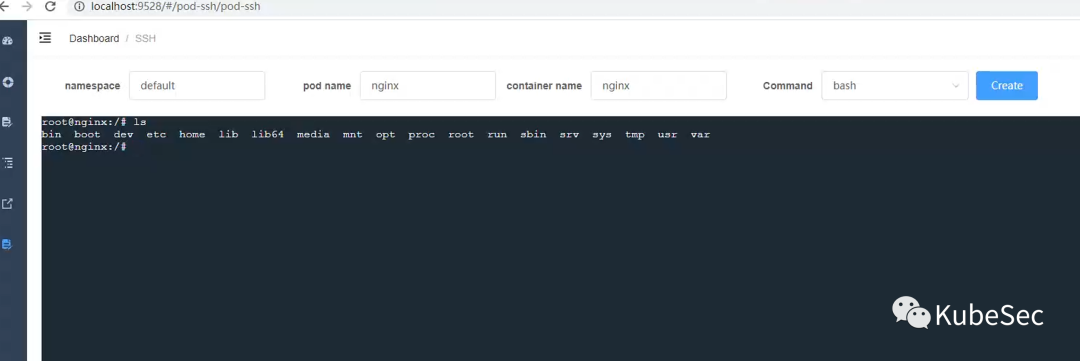Focus the namespace input field

197,85
